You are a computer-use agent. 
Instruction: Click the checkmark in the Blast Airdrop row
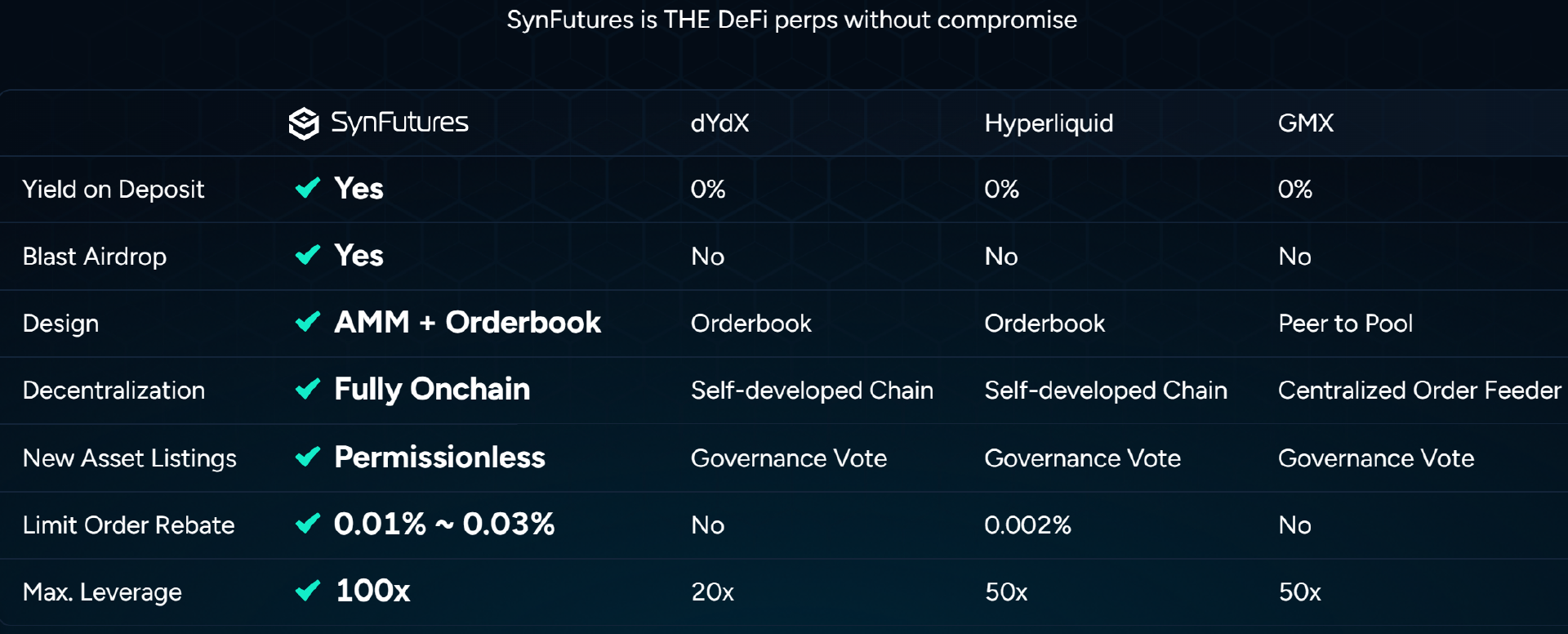[308, 256]
